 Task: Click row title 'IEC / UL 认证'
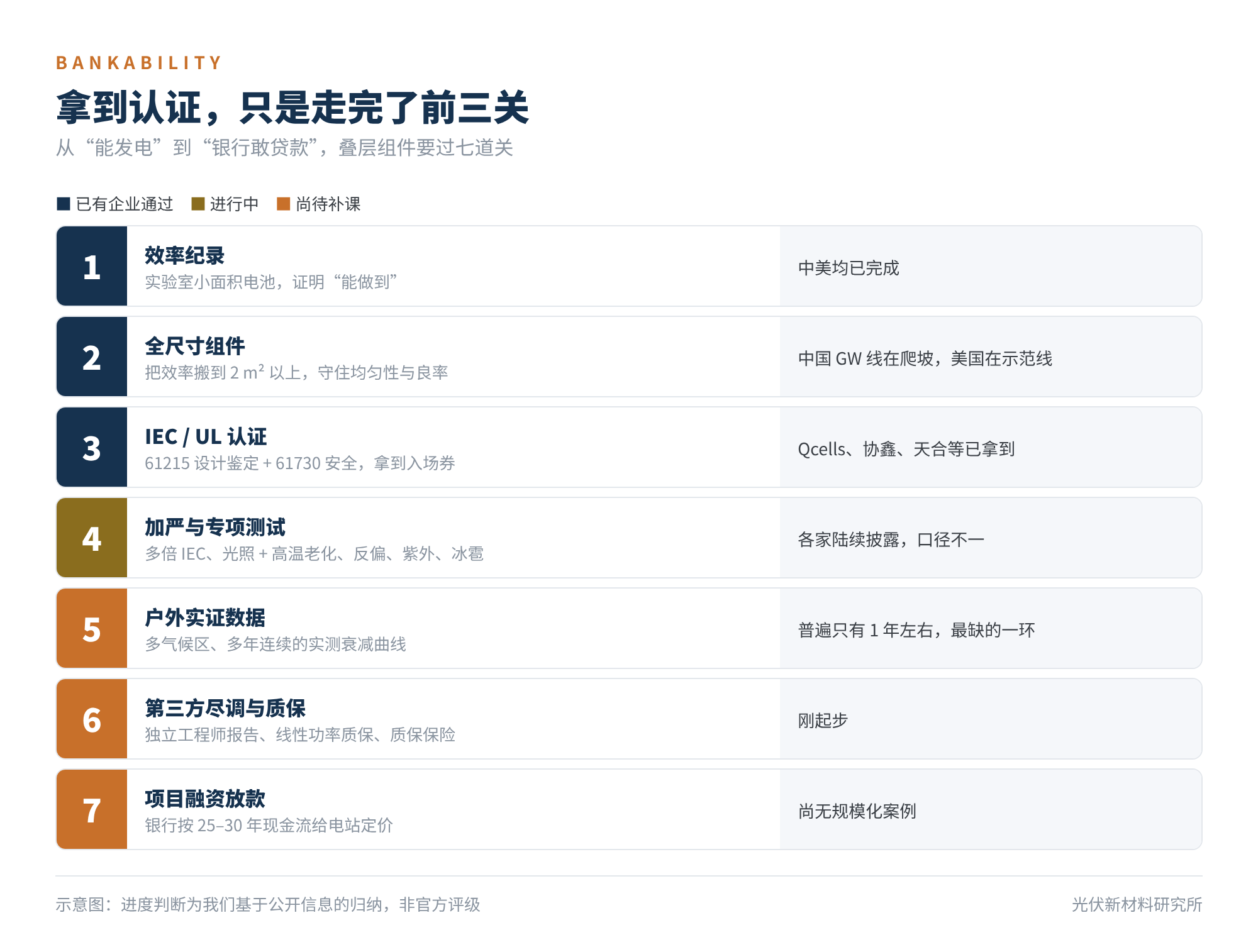(206, 436)
